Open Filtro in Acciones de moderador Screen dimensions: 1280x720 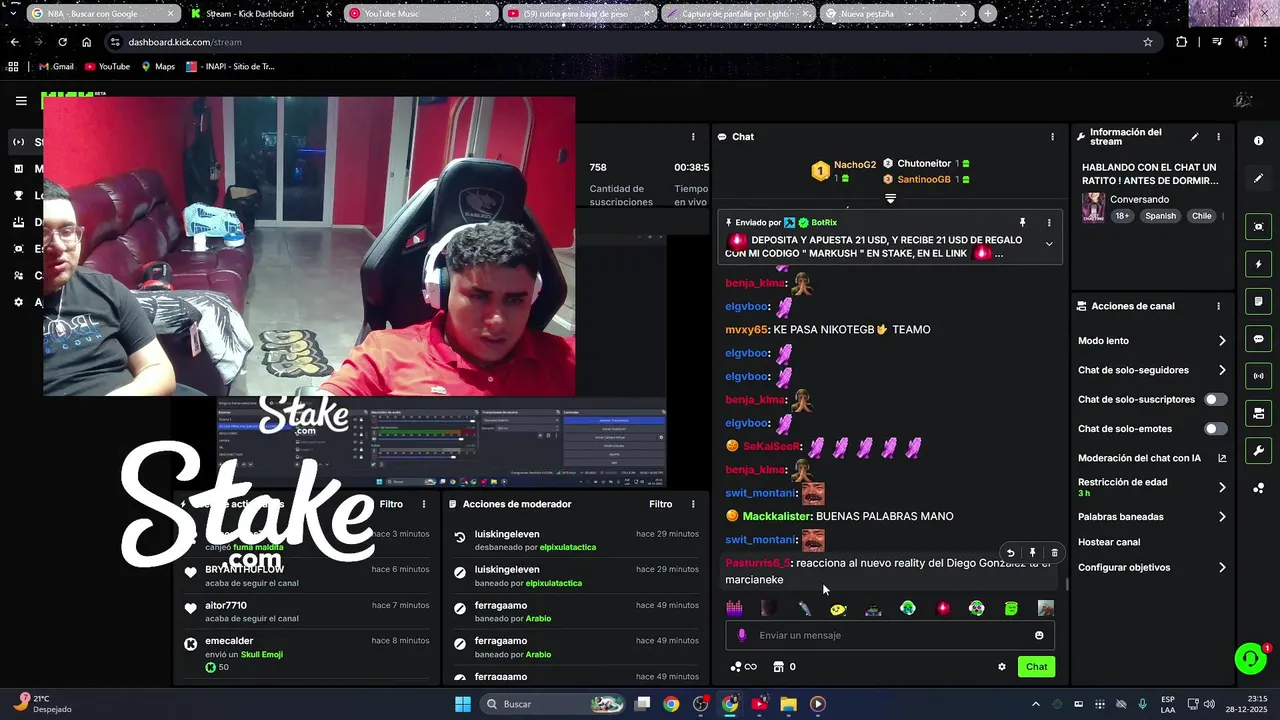[x=660, y=504]
